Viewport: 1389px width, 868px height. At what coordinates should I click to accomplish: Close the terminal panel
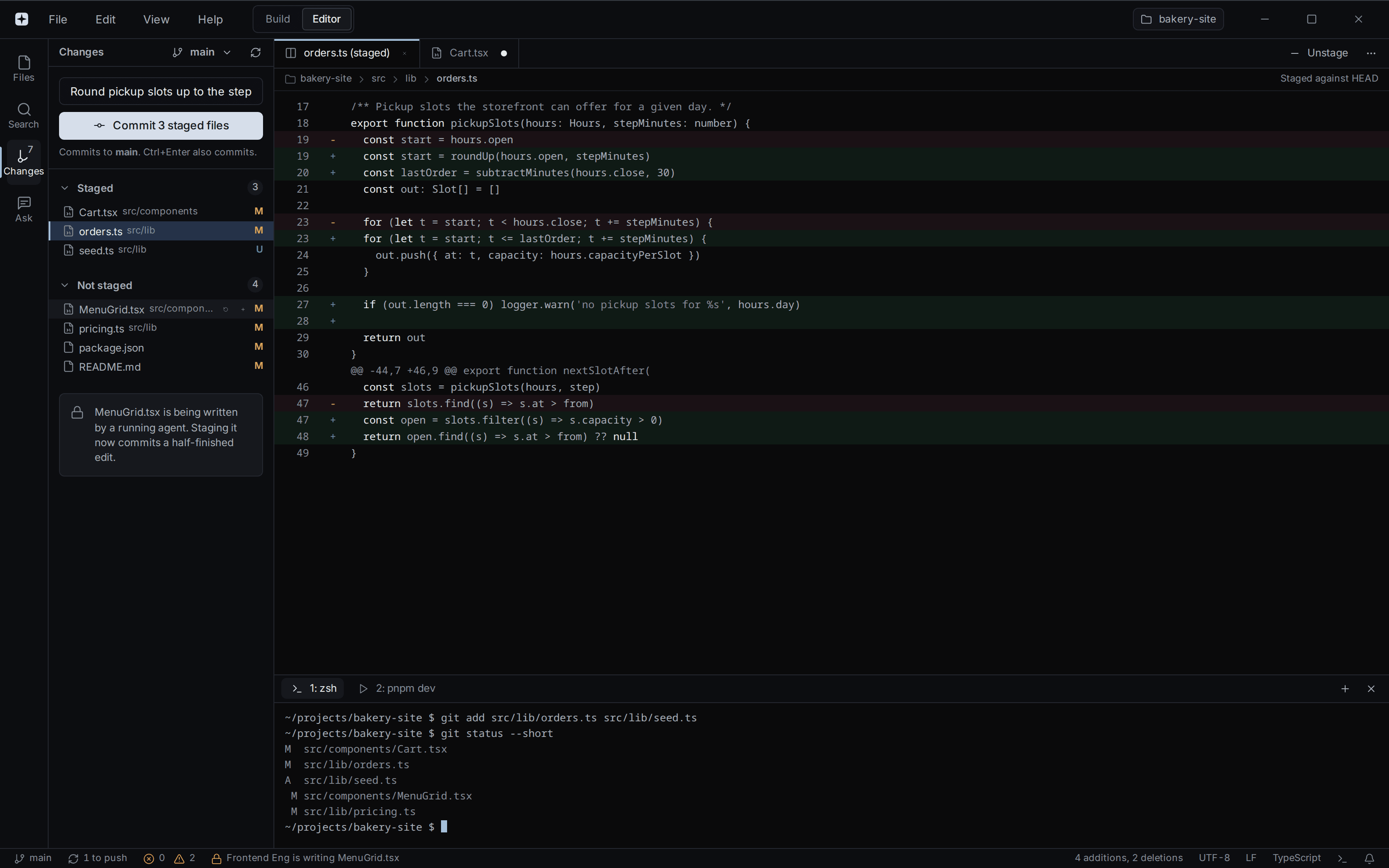[1371, 688]
